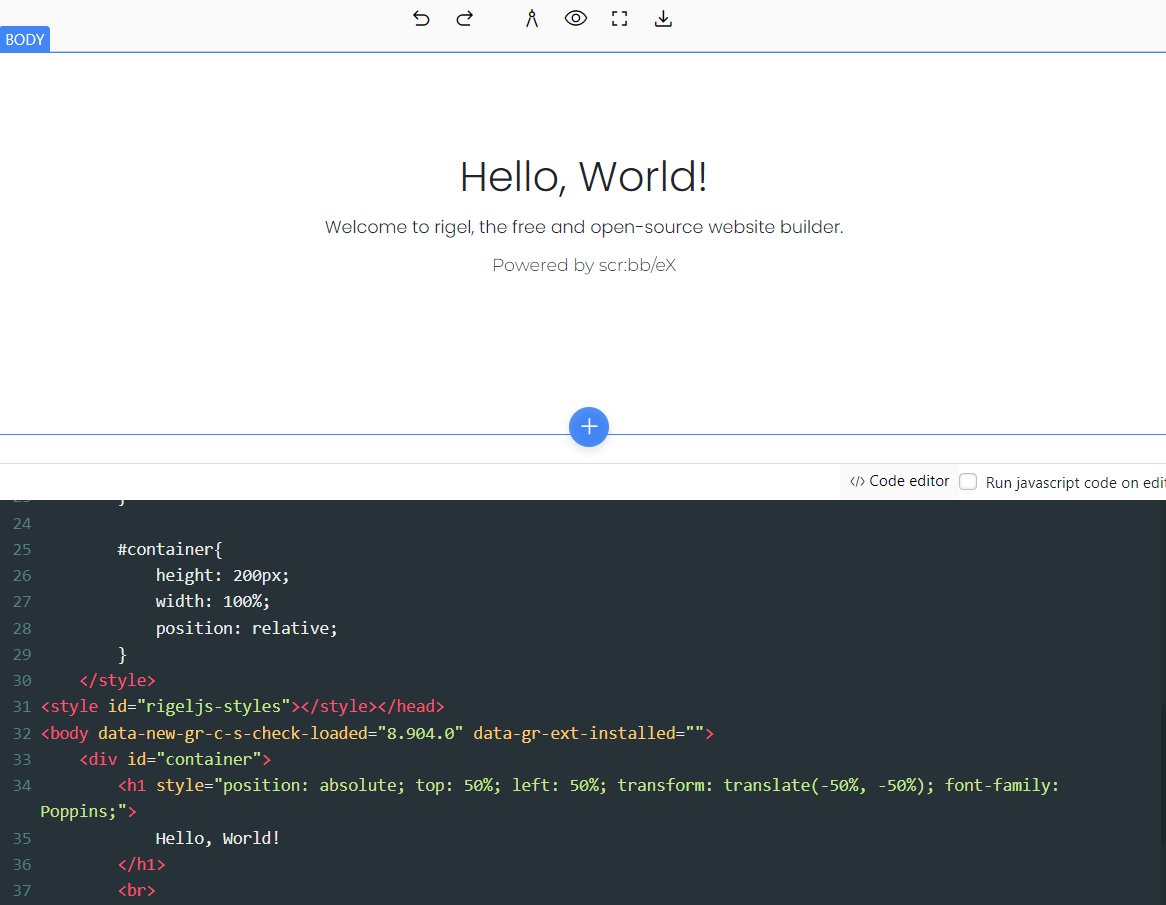This screenshot has height=905, width=1166.
Task: Click code line containing #container{
Action: [x=170, y=550]
